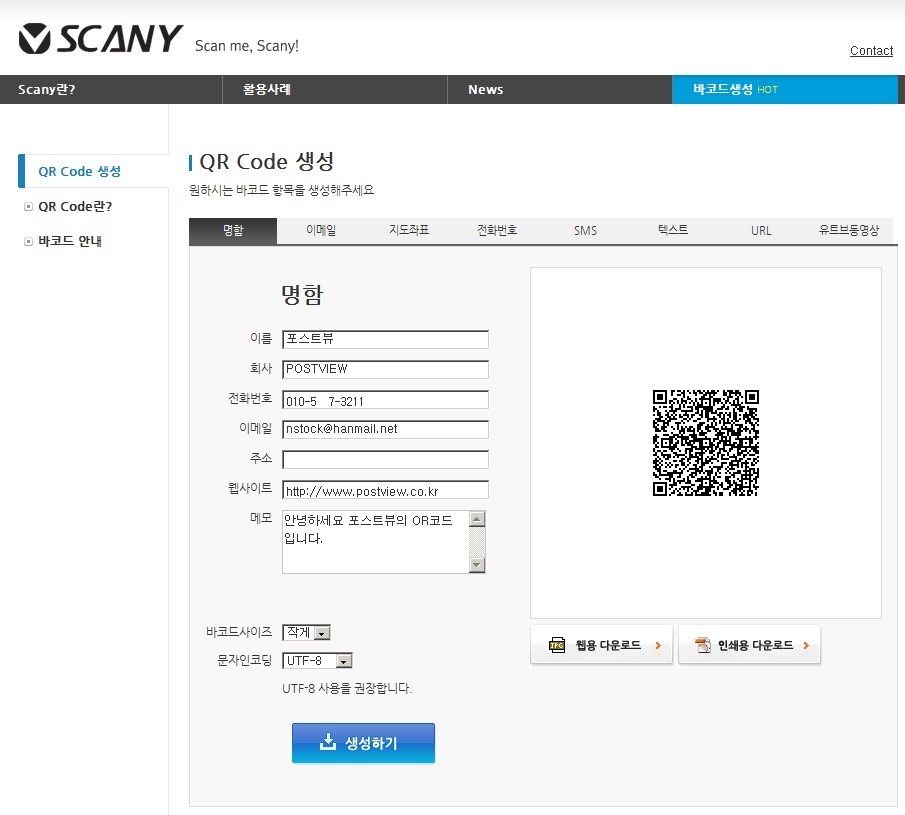Click the 웹용 다운로드 button
Image resolution: width=905 pixels, height=815 pixels.
coord(601,645)
